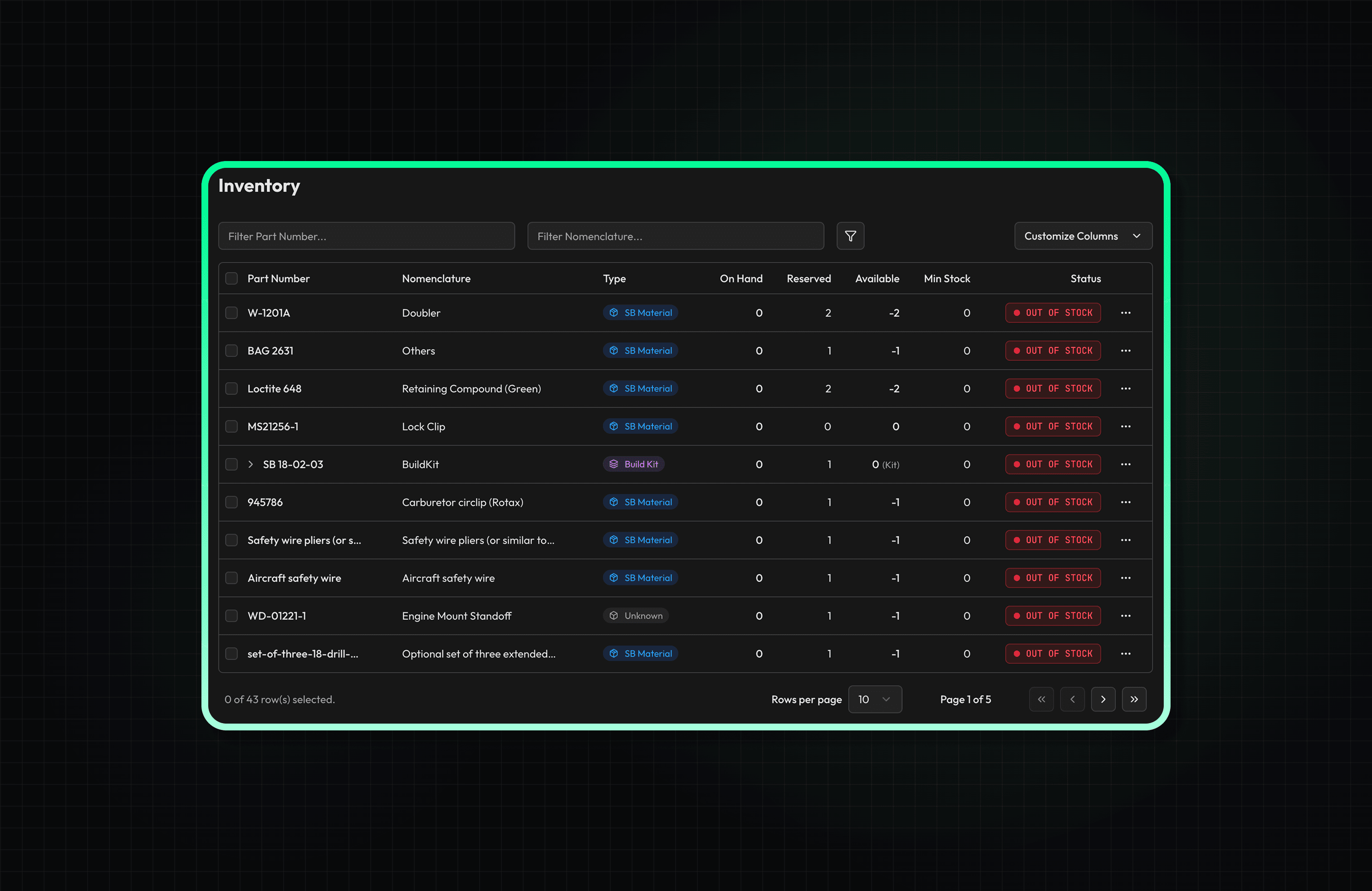Toggle the select-all checkbox in table header
This screenshot has height=891, width=1372.
(x=231, y=278)
